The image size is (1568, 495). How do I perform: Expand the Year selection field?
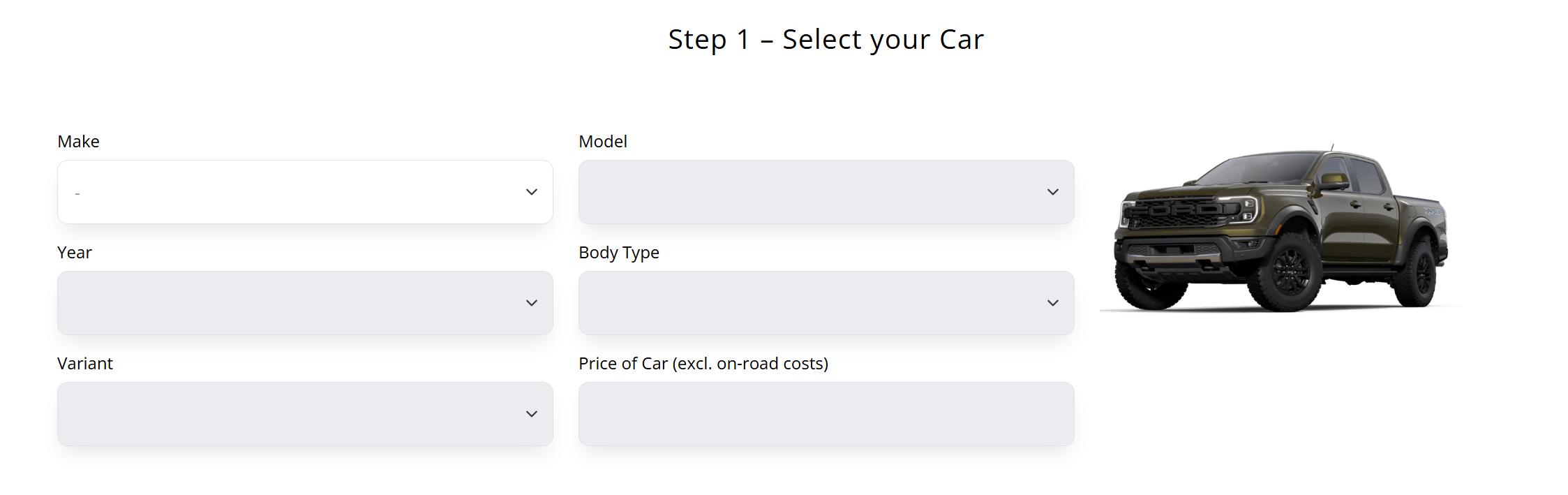pos(305,303)
